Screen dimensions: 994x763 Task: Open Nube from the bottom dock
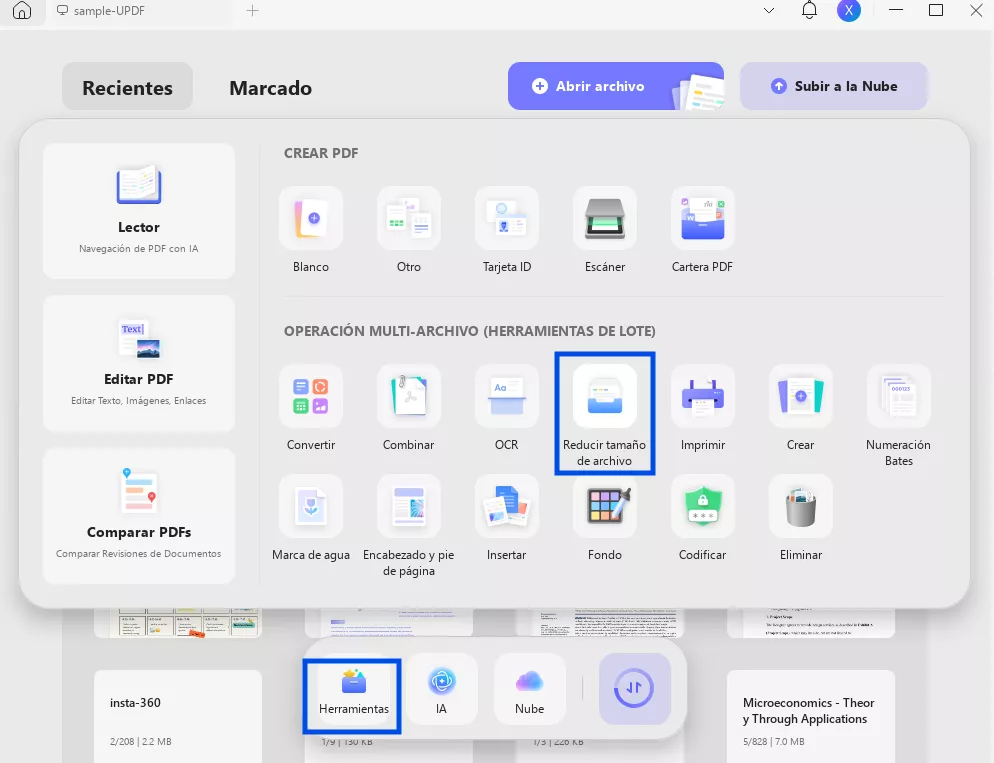pyautogui.click(x=529, y=690)
